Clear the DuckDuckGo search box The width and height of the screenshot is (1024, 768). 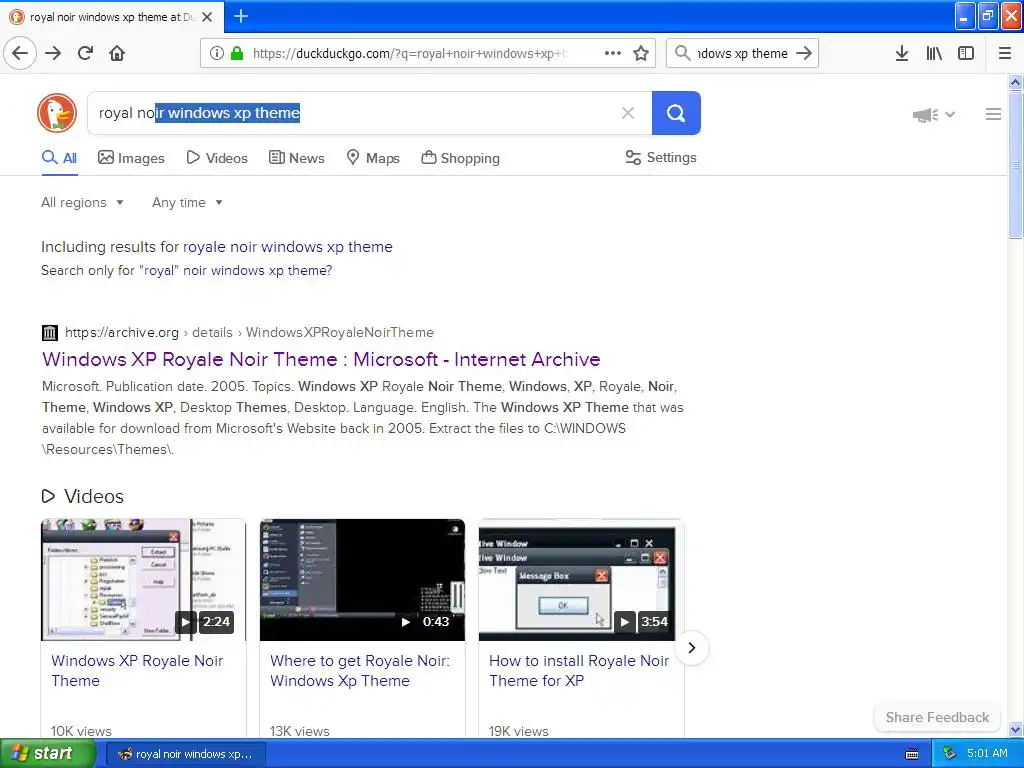[x=628, y=113]
